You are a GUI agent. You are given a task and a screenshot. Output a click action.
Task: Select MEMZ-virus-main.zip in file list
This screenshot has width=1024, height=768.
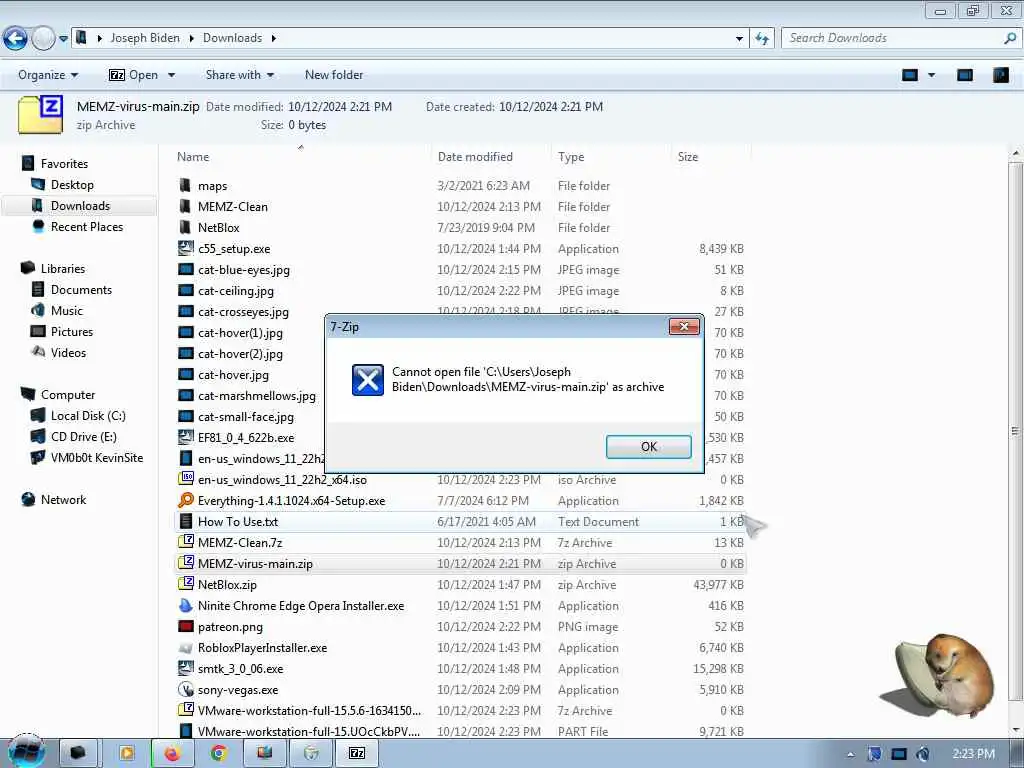[x=255, y=564]
